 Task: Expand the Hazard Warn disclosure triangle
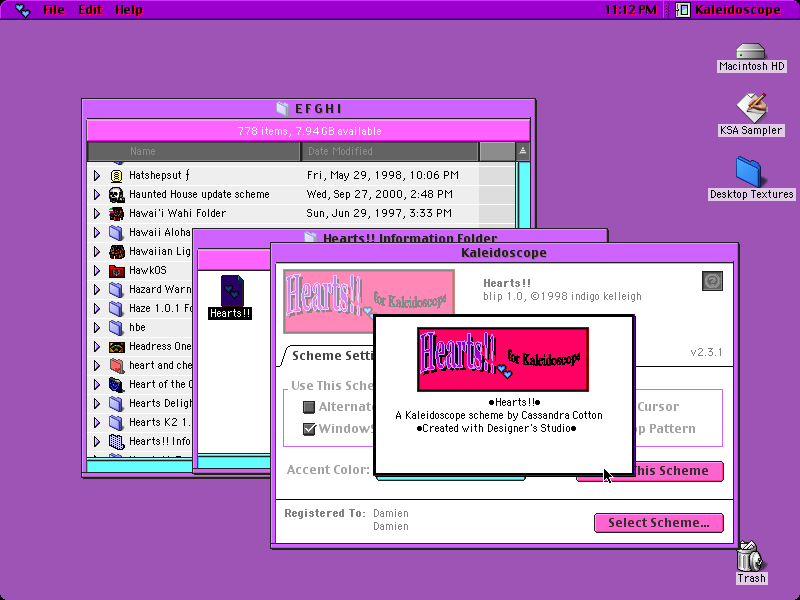click(x=97, y=290)
